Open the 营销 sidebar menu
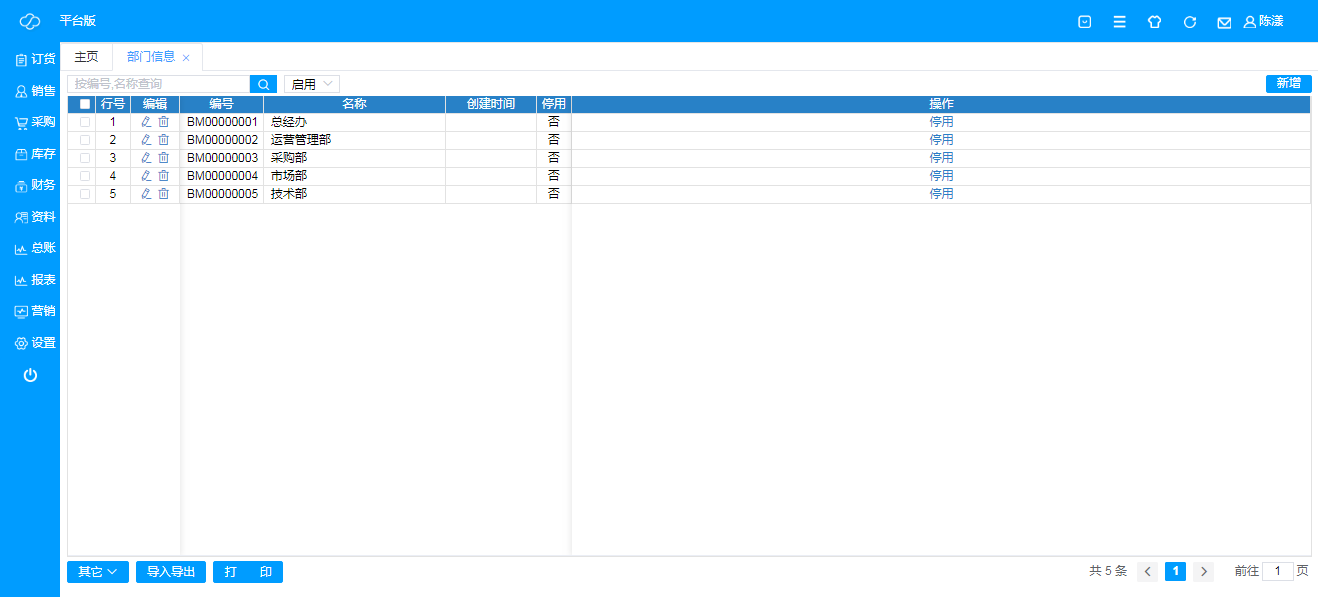Viewport: 1318px width, 597px height. tap(35, 311)
